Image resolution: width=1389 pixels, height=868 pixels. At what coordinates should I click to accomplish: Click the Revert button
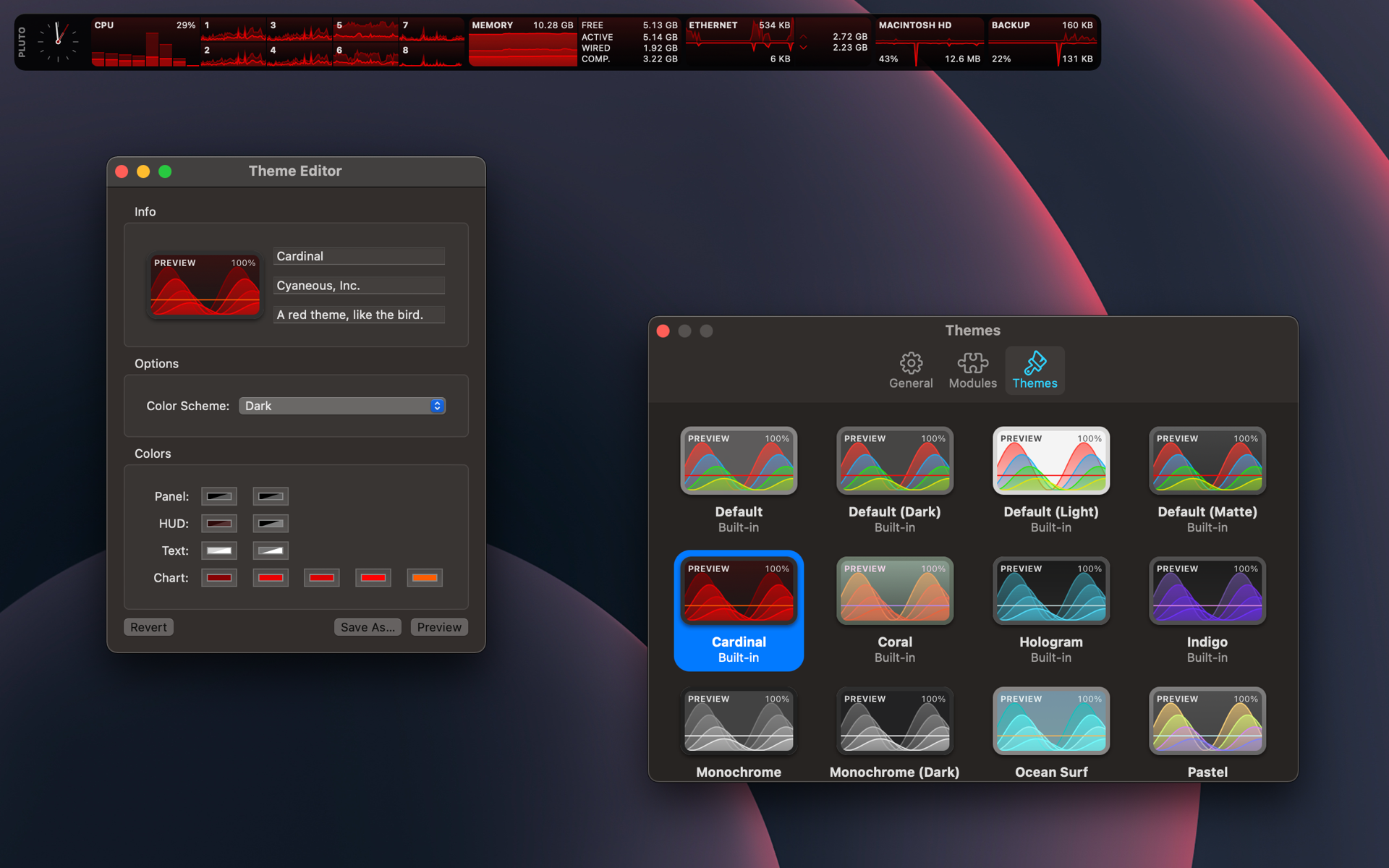pyautogui.click(x=148, y=627)
